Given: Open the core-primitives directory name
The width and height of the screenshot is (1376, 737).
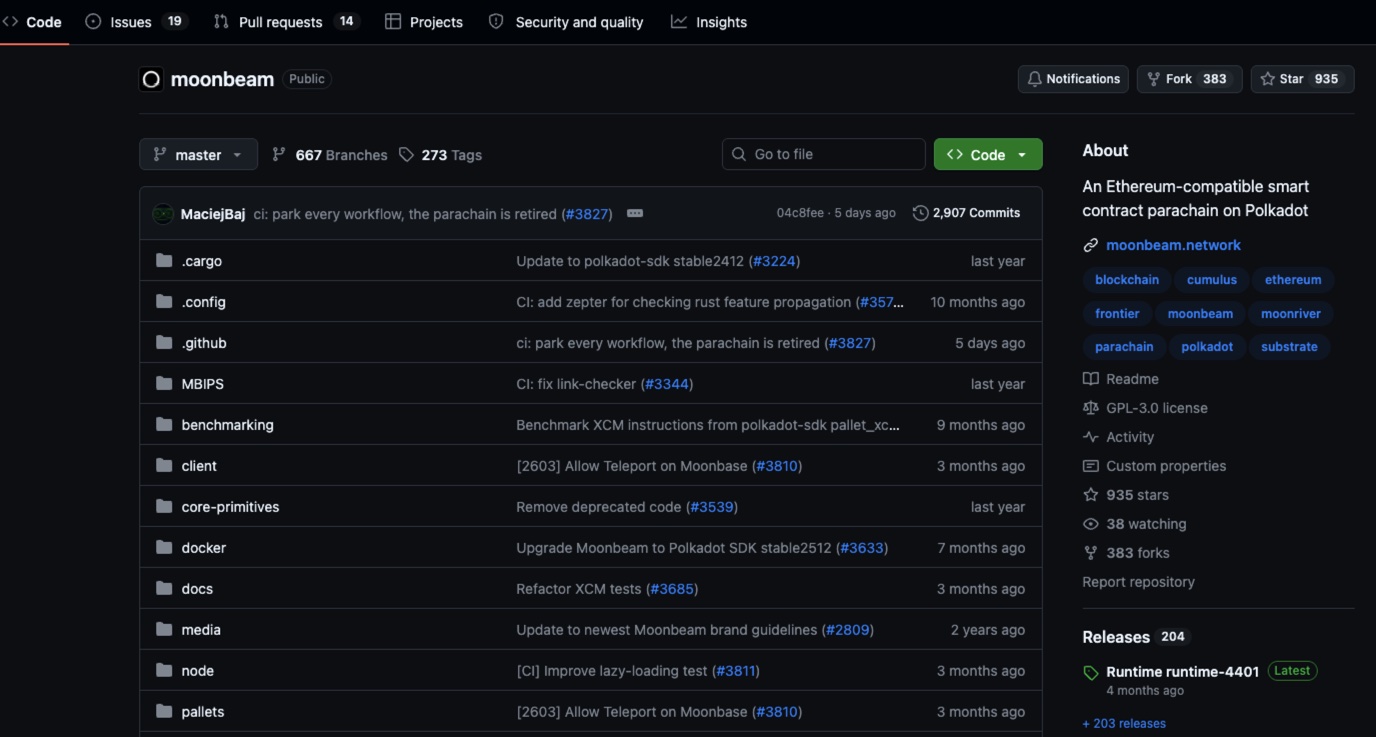Looking at the screenshot, I should (x=230, y=507).
